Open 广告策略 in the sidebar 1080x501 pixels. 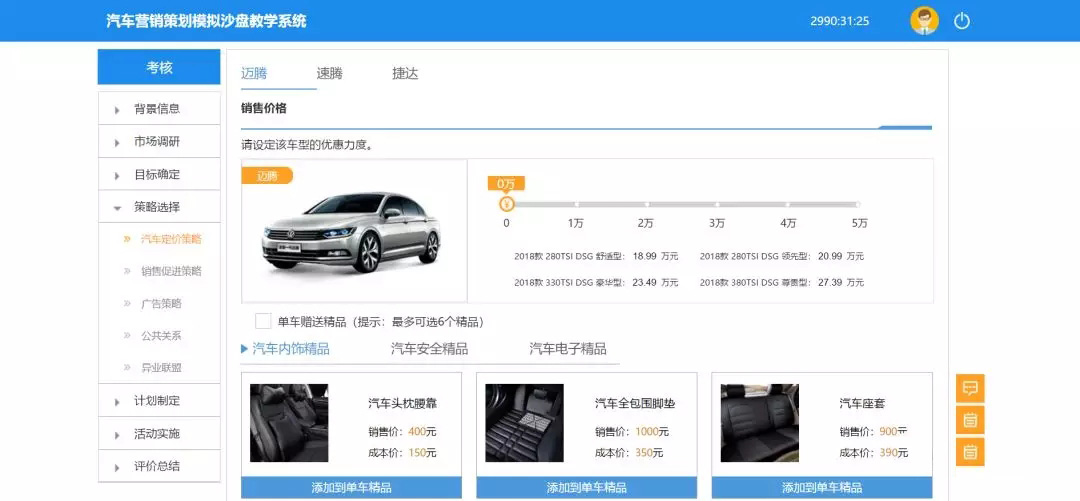[160, 303]
